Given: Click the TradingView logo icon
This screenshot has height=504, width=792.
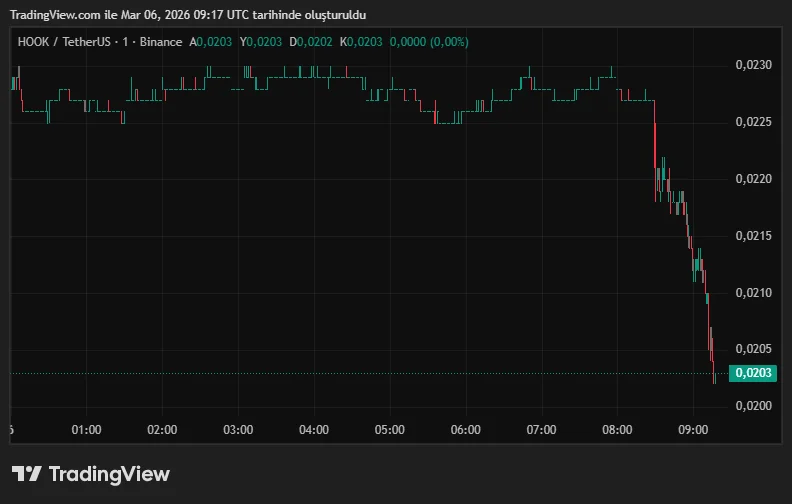Looking at the screenshot, I should click(26, 474).
